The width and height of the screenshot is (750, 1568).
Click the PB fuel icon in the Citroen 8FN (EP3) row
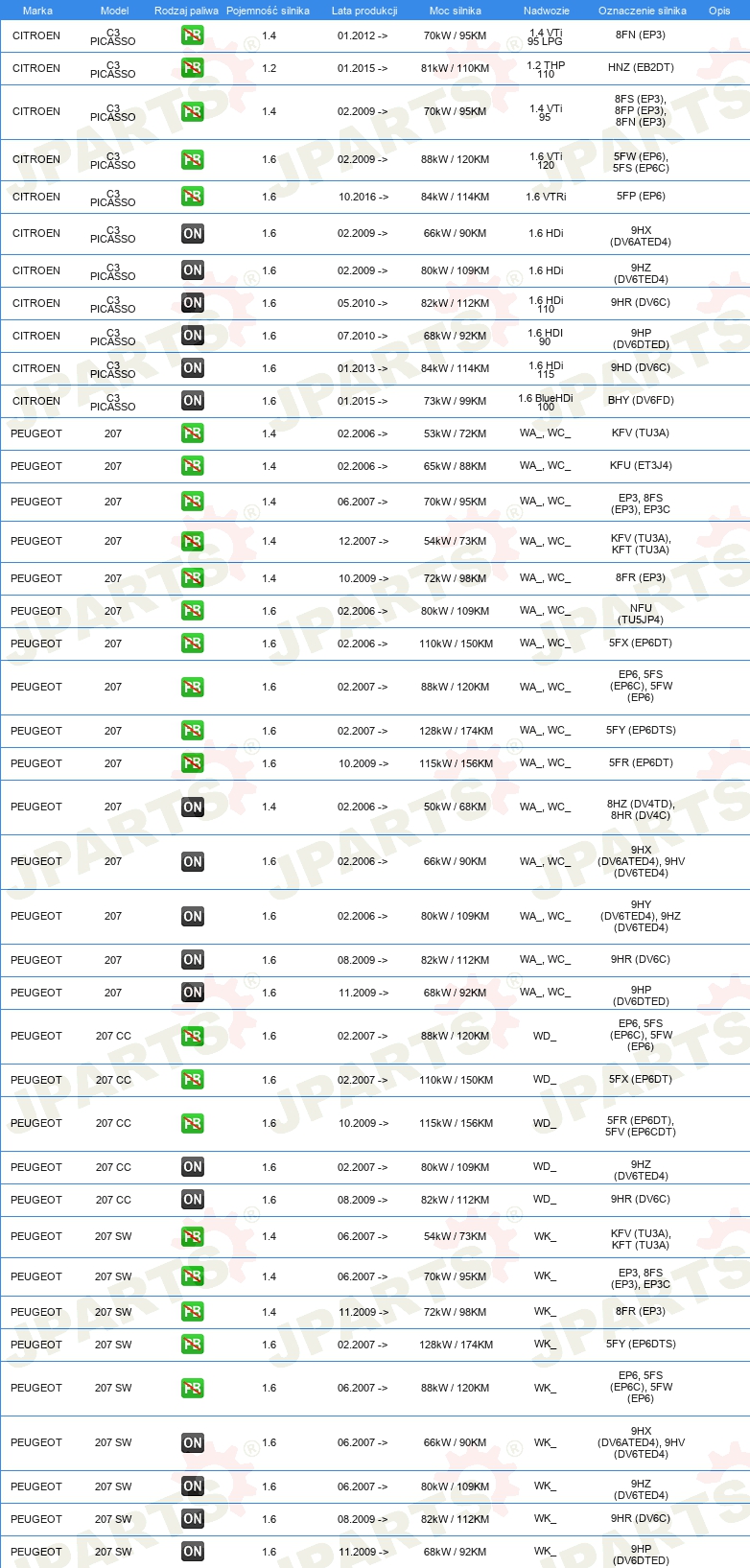pyautogui.click(x=192, y=35)
